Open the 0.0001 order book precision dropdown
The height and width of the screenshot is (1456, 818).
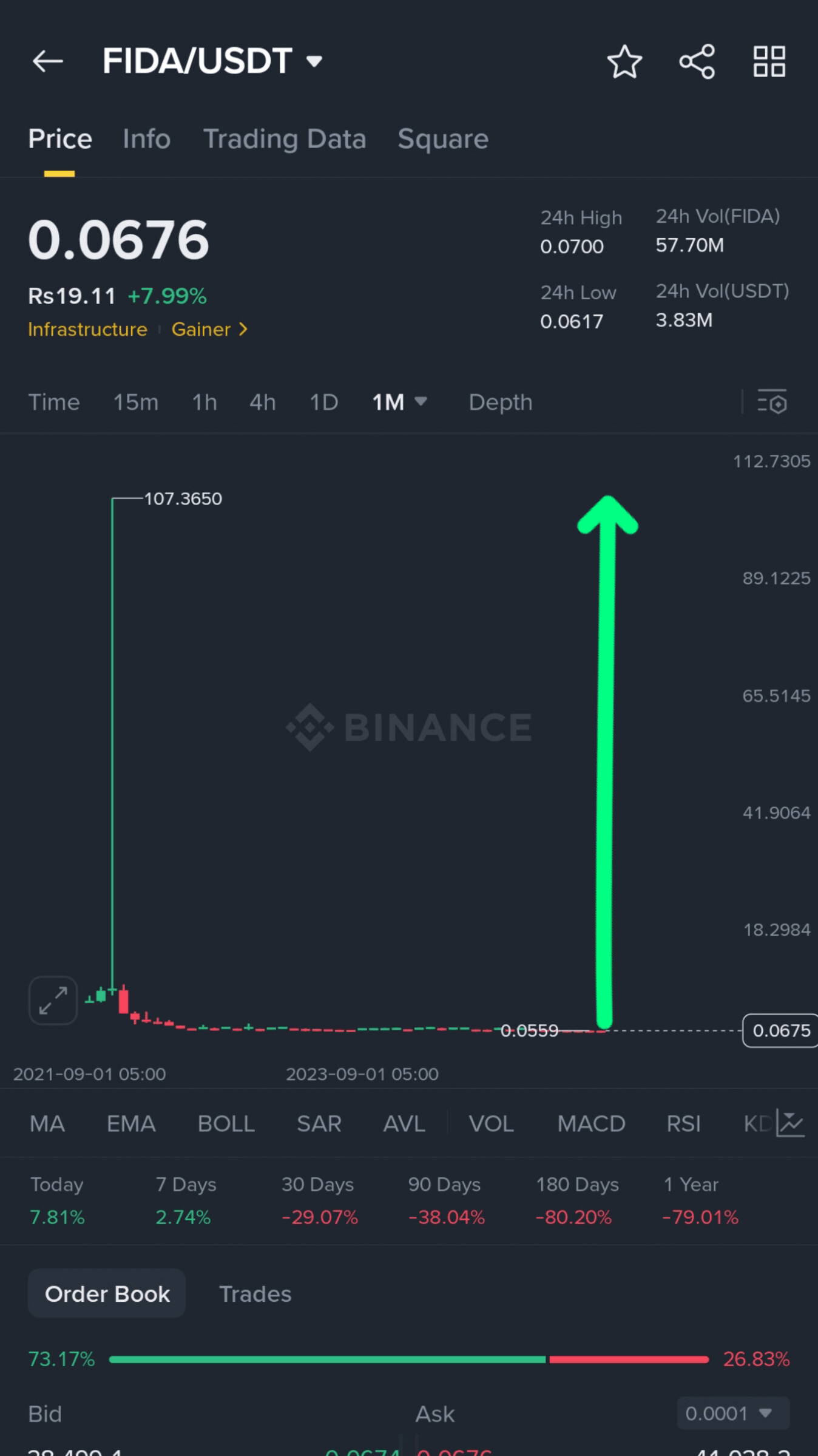734,1413
